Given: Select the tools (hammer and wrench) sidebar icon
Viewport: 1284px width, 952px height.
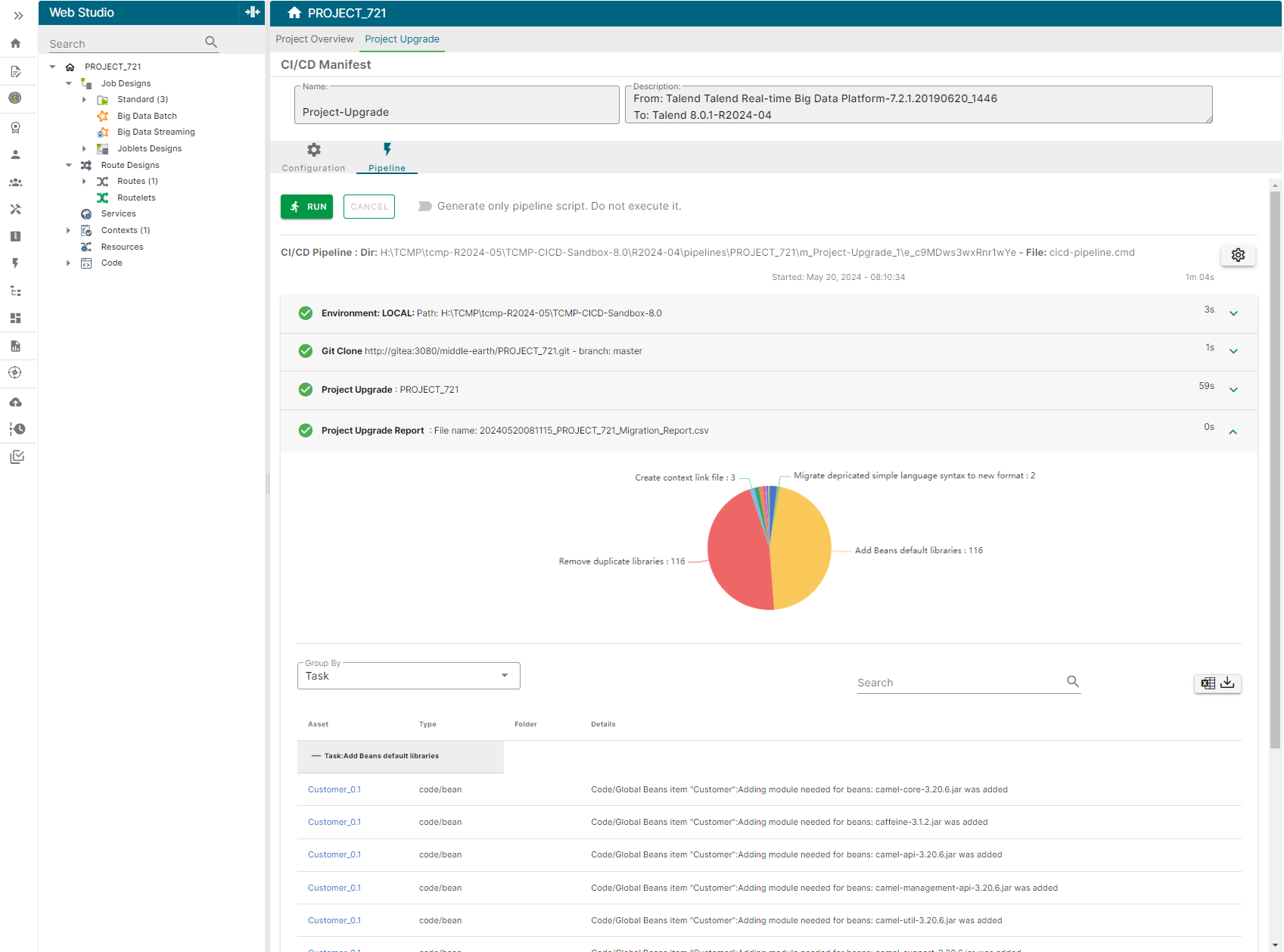Looking at the screenshot, I should (x=17, y=209).
